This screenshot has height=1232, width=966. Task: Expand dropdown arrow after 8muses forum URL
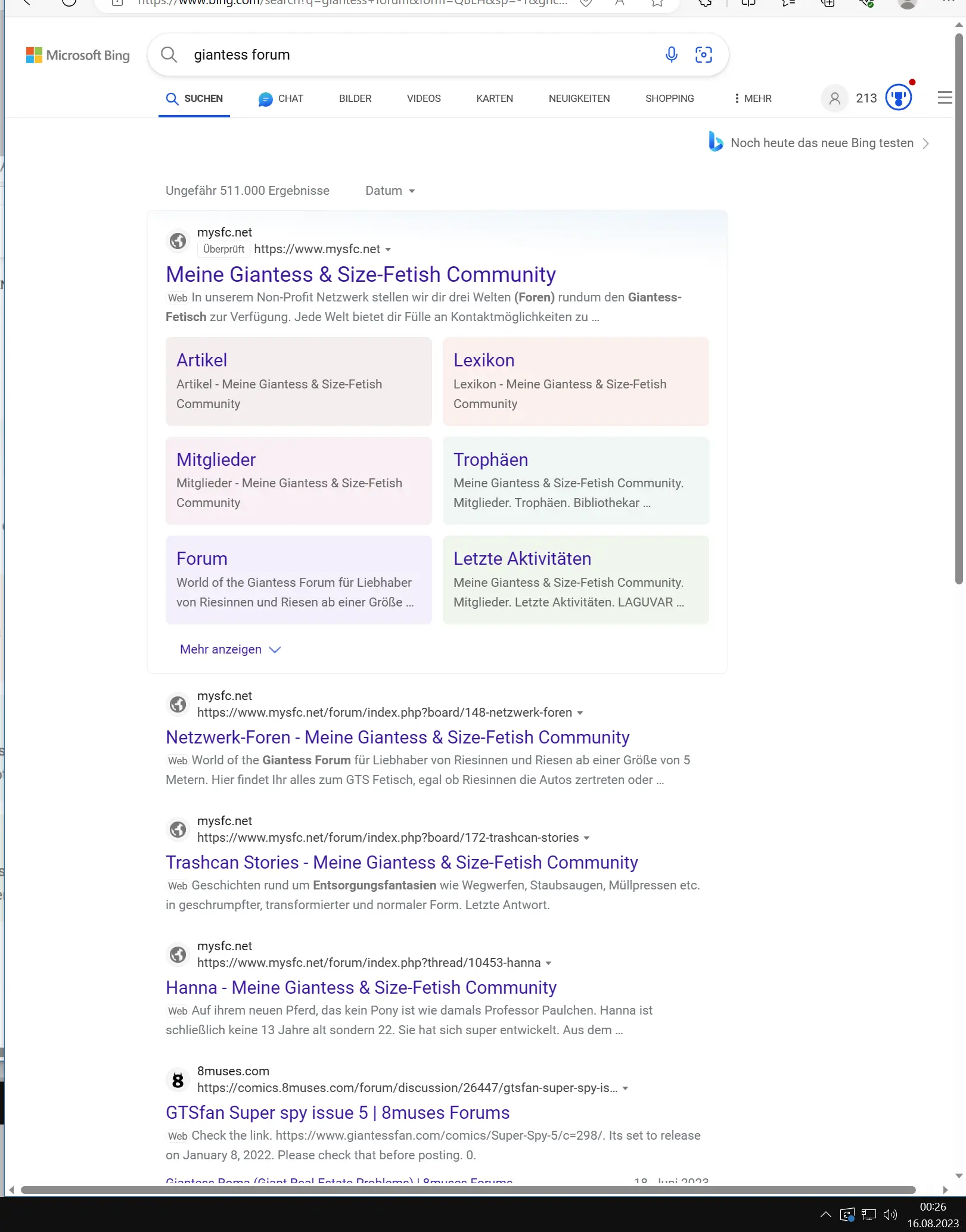[626, 1088]
